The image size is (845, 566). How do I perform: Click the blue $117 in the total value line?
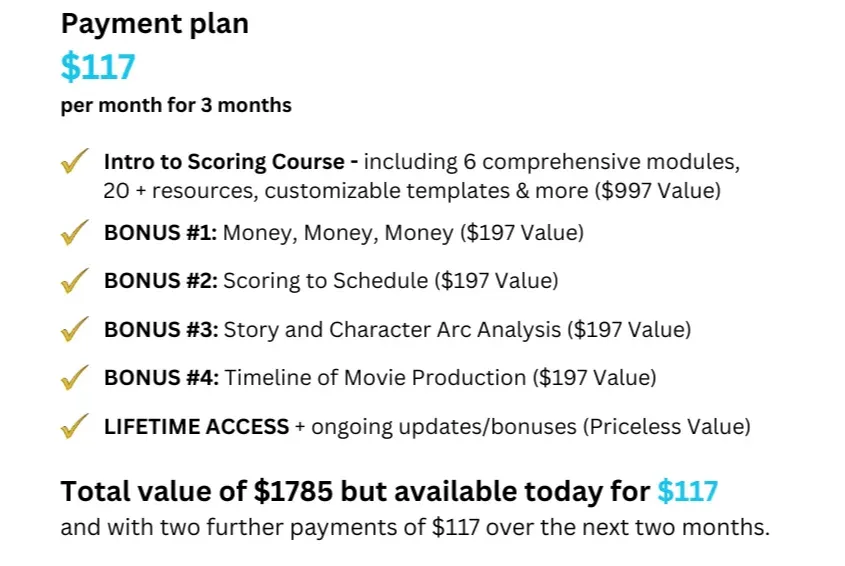pyautogui.click(x=688, y=492)
